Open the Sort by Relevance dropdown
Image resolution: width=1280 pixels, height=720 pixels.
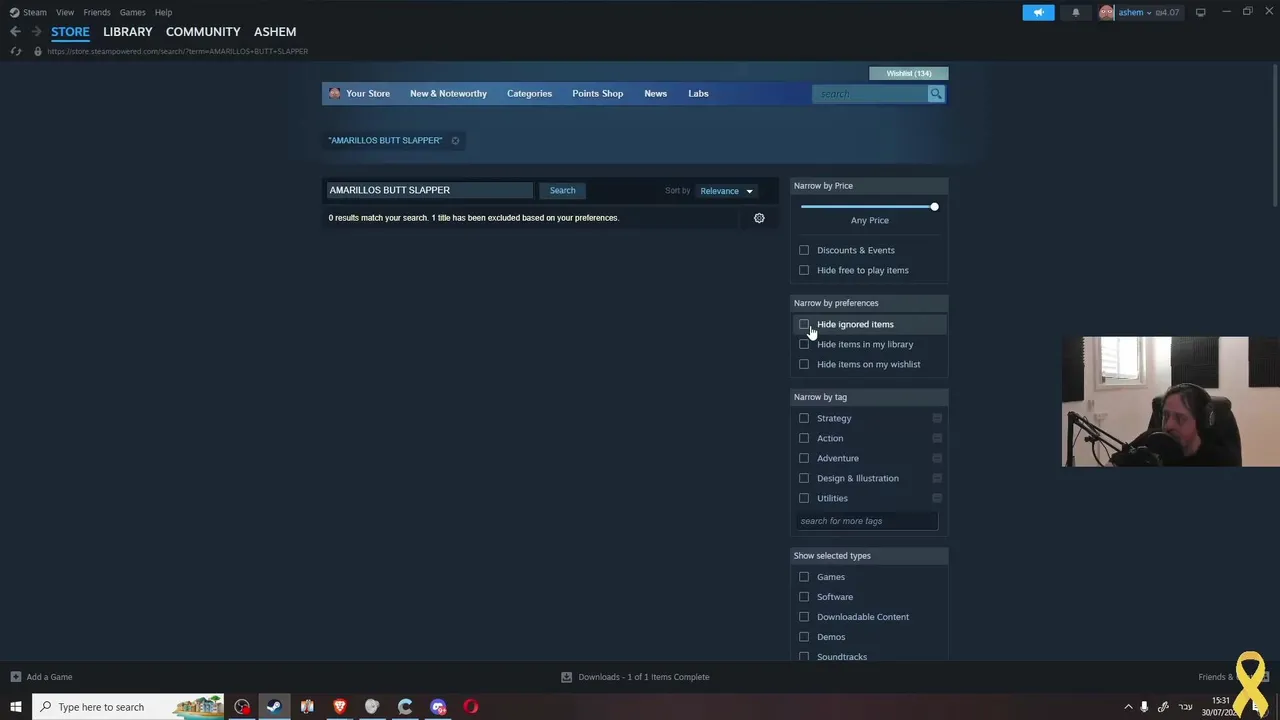(x=727, y=191)
